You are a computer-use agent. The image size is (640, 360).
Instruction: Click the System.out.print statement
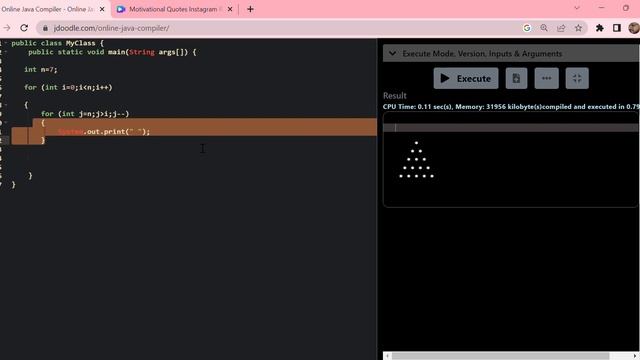(104, 131)
